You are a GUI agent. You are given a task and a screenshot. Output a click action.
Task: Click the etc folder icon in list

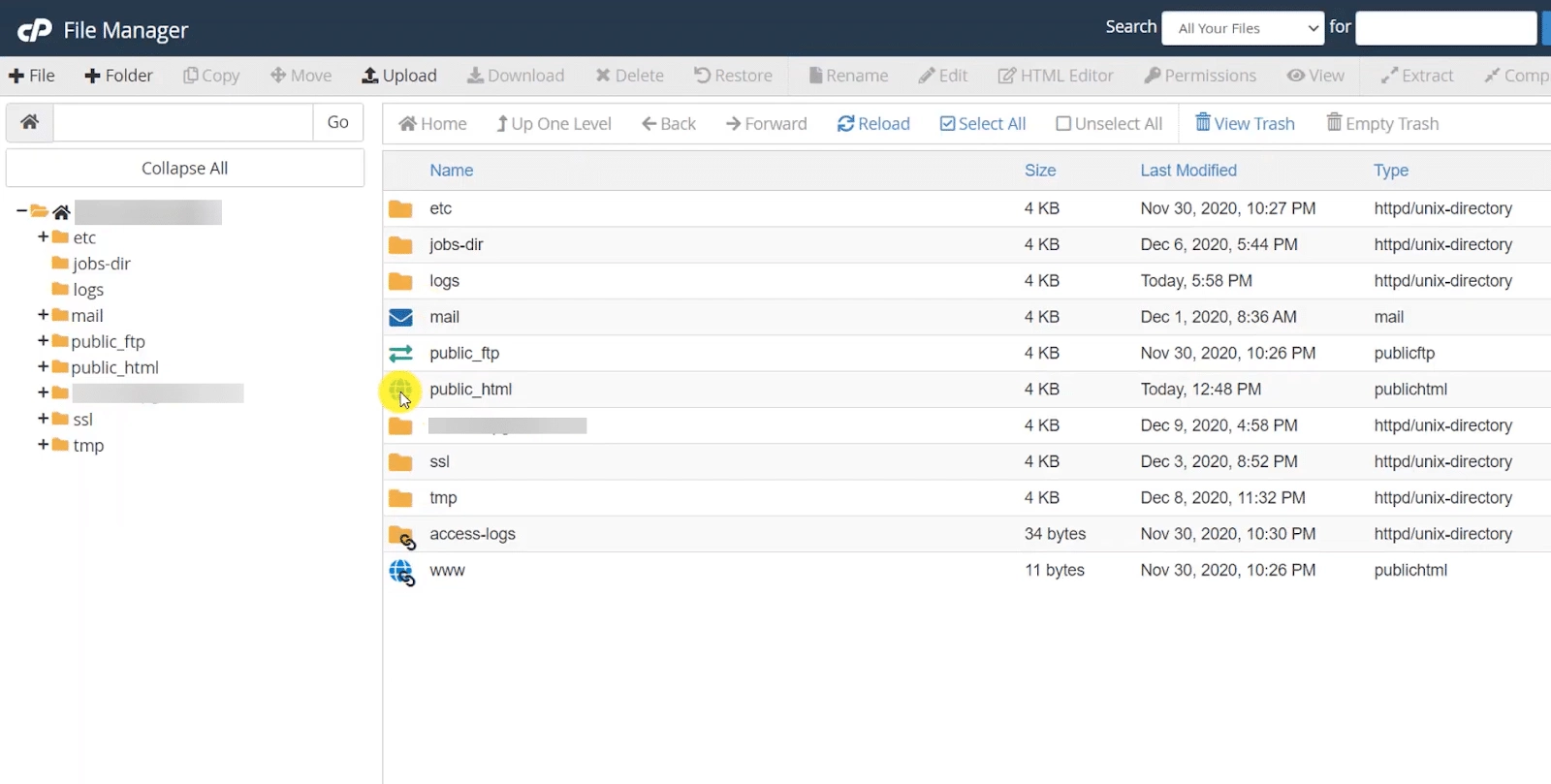[x=400, y=208]
